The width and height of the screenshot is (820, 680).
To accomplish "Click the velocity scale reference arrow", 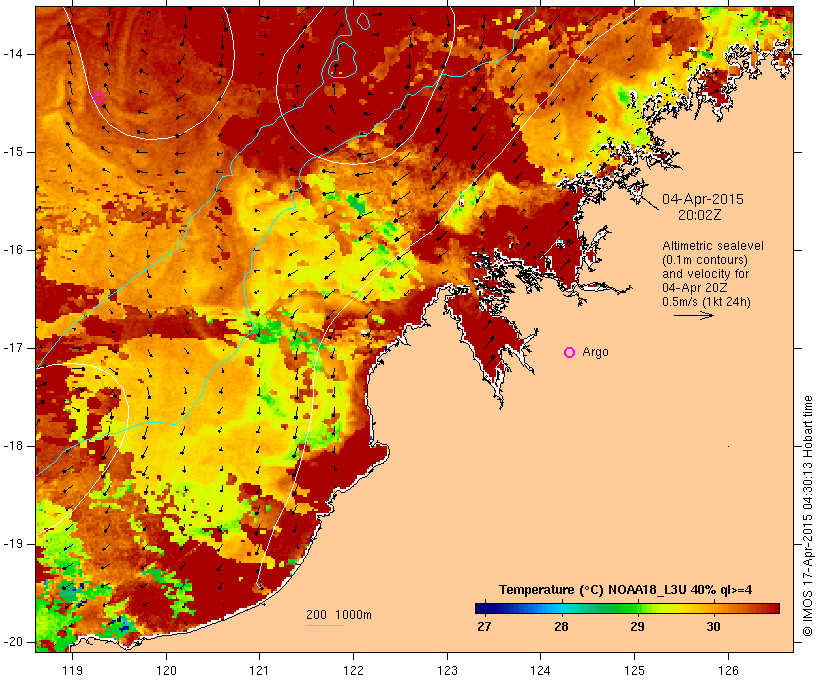I will [x=694, y=315].
